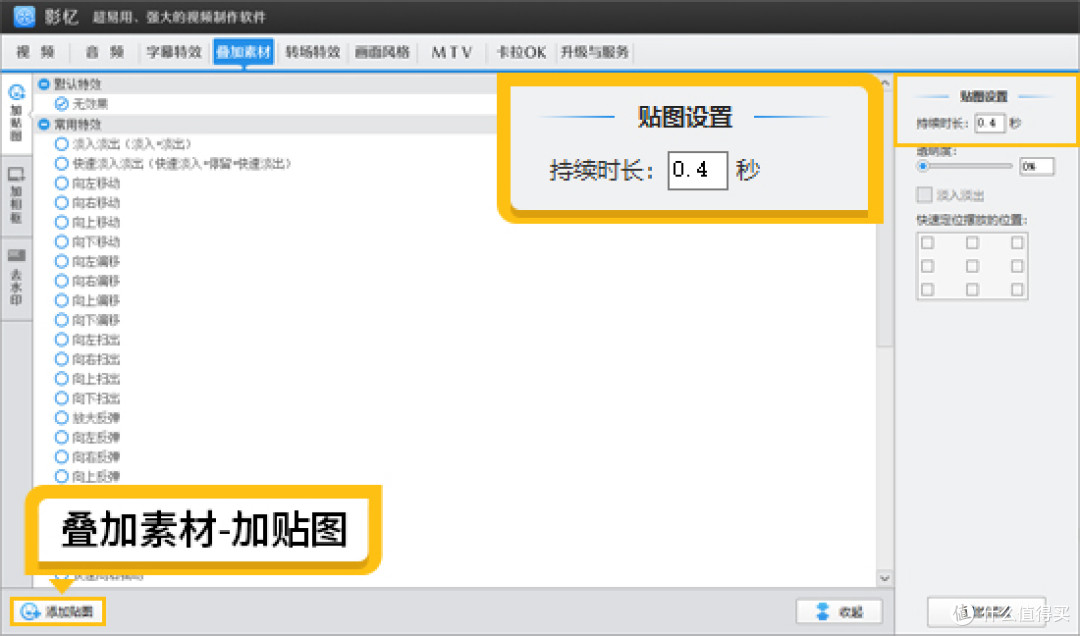The image size is (1080, 636).
Task: Click the effect list scrollbar down arrow
Action: pos(885,578)
